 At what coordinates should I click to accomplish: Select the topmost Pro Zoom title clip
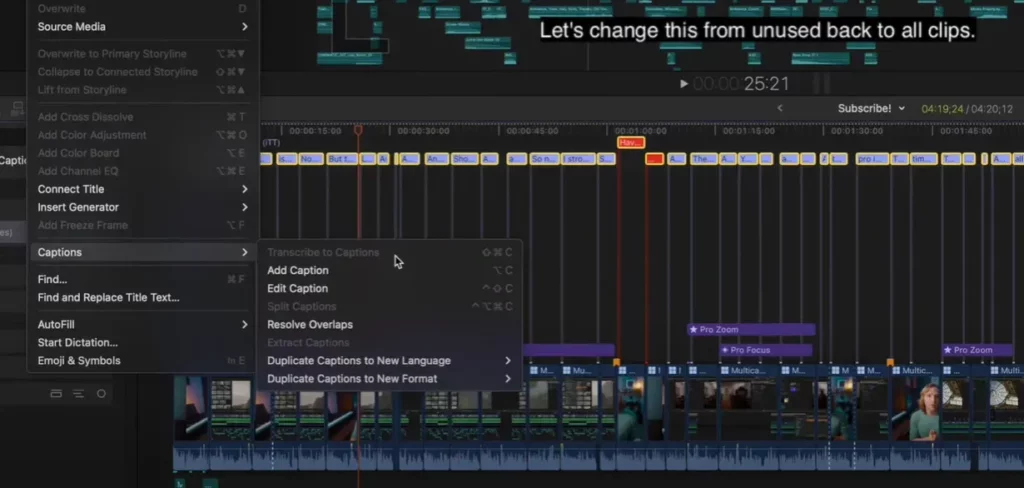(750, 329)
